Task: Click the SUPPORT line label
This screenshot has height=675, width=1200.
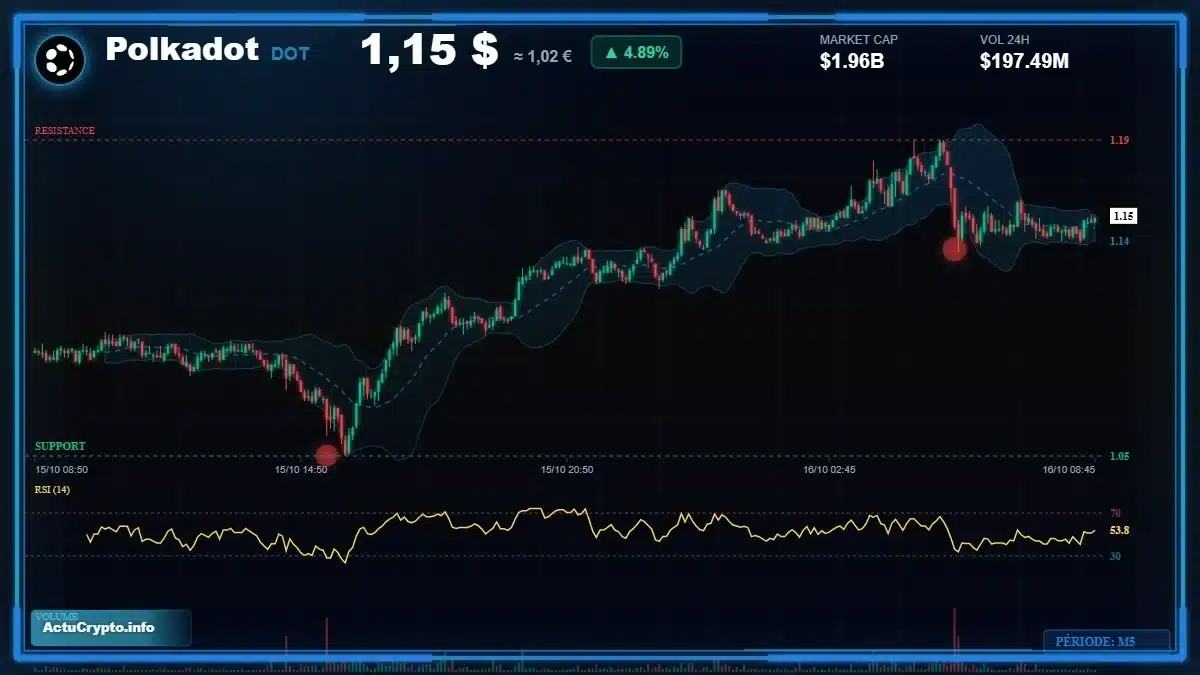Action: click(60, 446)
